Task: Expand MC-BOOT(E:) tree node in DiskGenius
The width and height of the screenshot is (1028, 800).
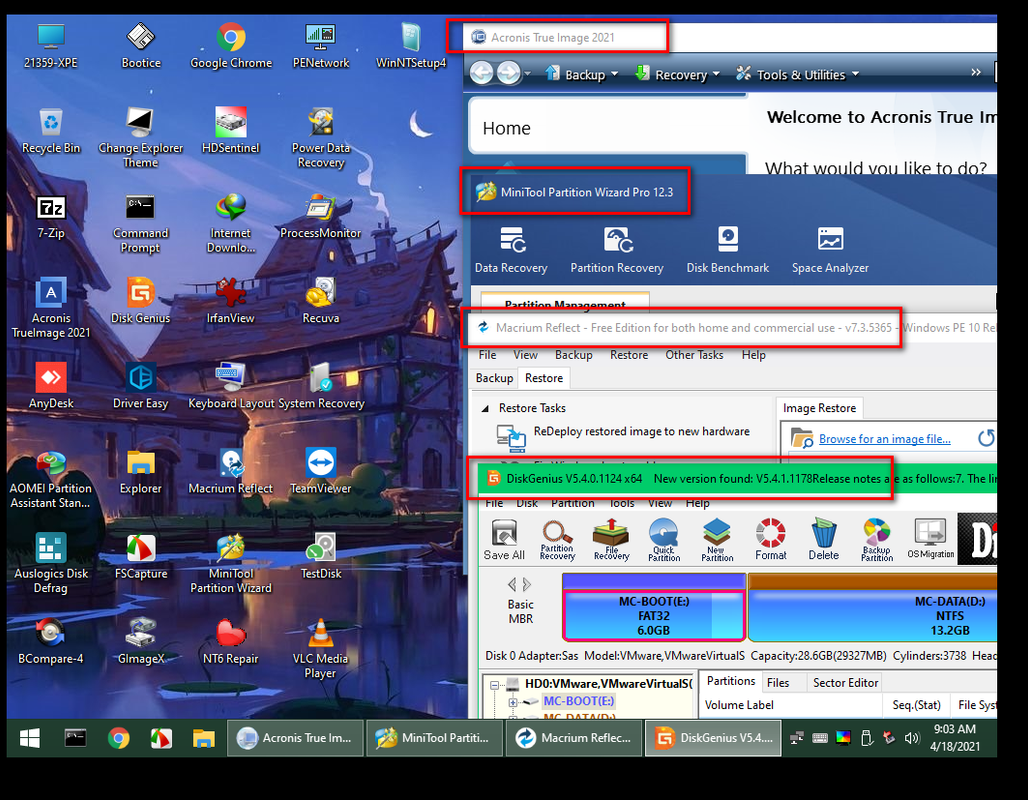Action: point(513,702)
